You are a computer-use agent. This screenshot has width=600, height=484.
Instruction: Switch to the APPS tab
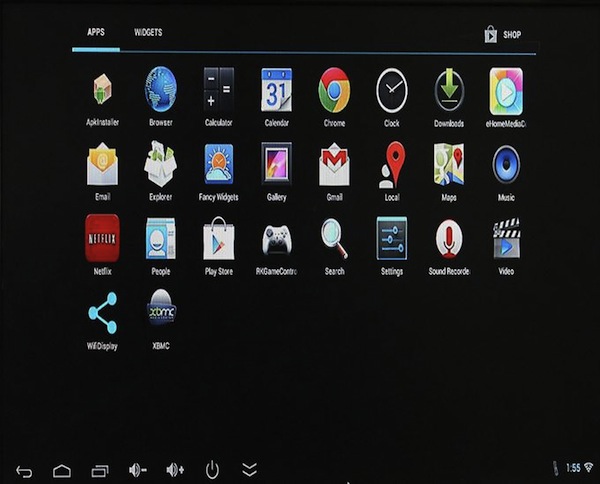pos(96,32)
